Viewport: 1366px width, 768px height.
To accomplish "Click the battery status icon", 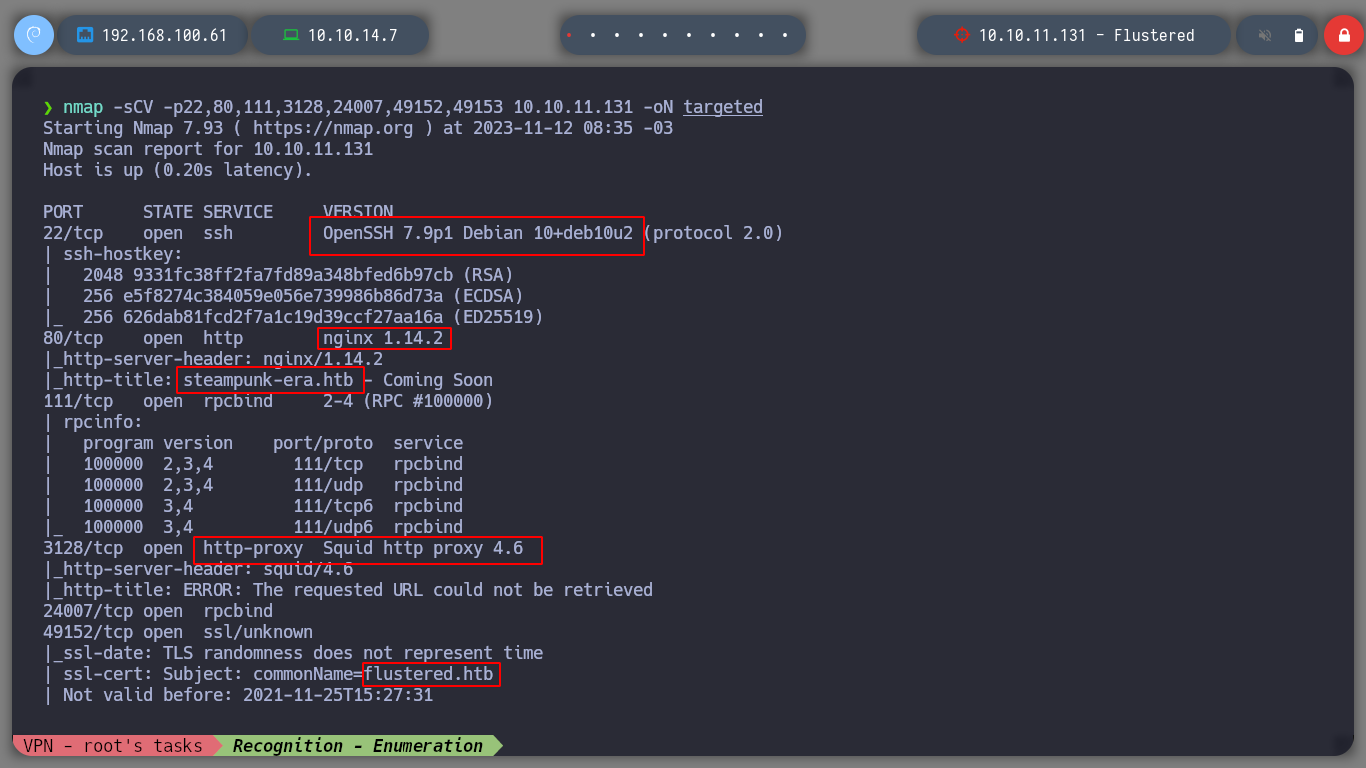I will click(1299, 35).
